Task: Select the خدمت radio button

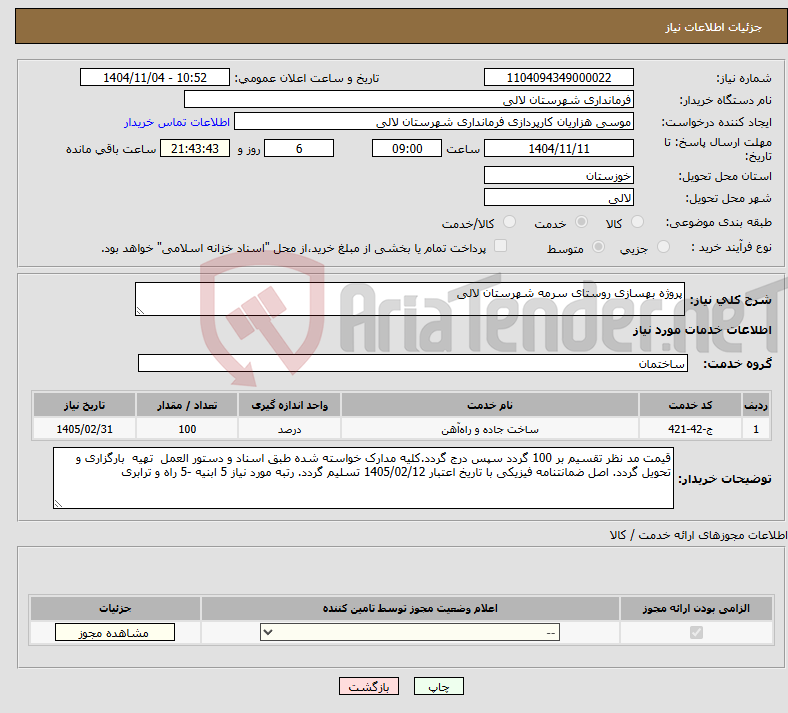Action: pos(581,222)
